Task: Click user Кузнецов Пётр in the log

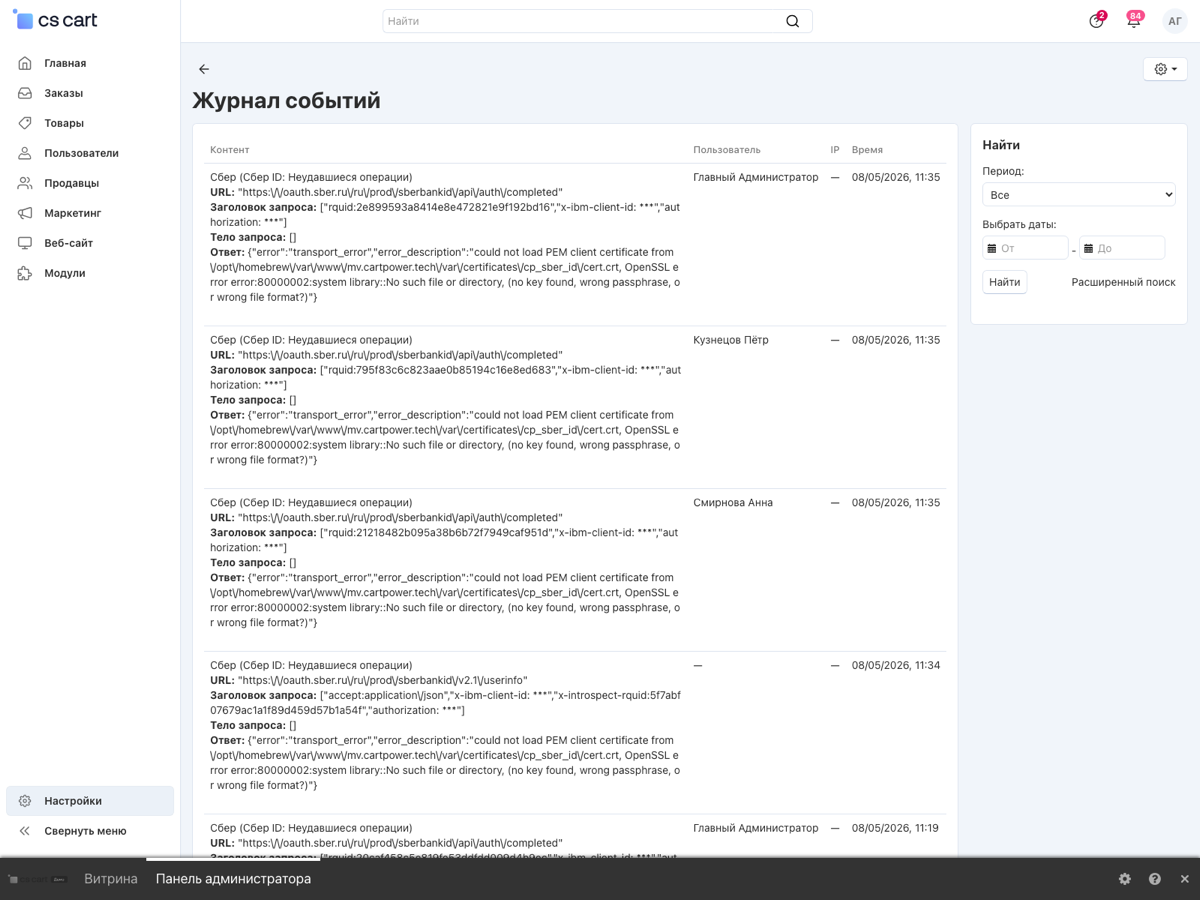Action: pos(733,340)
